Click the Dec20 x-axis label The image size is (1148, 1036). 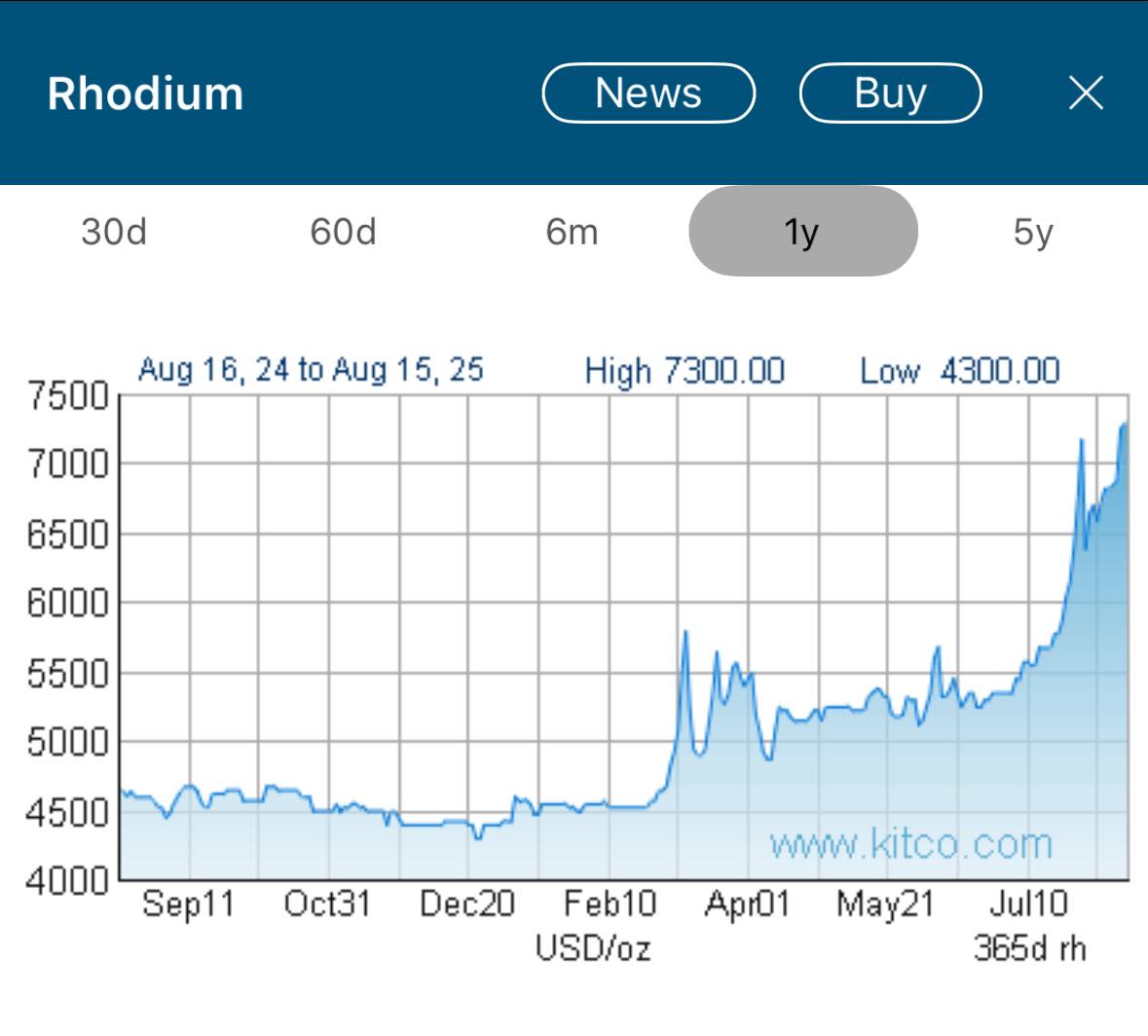click(467, 904)
